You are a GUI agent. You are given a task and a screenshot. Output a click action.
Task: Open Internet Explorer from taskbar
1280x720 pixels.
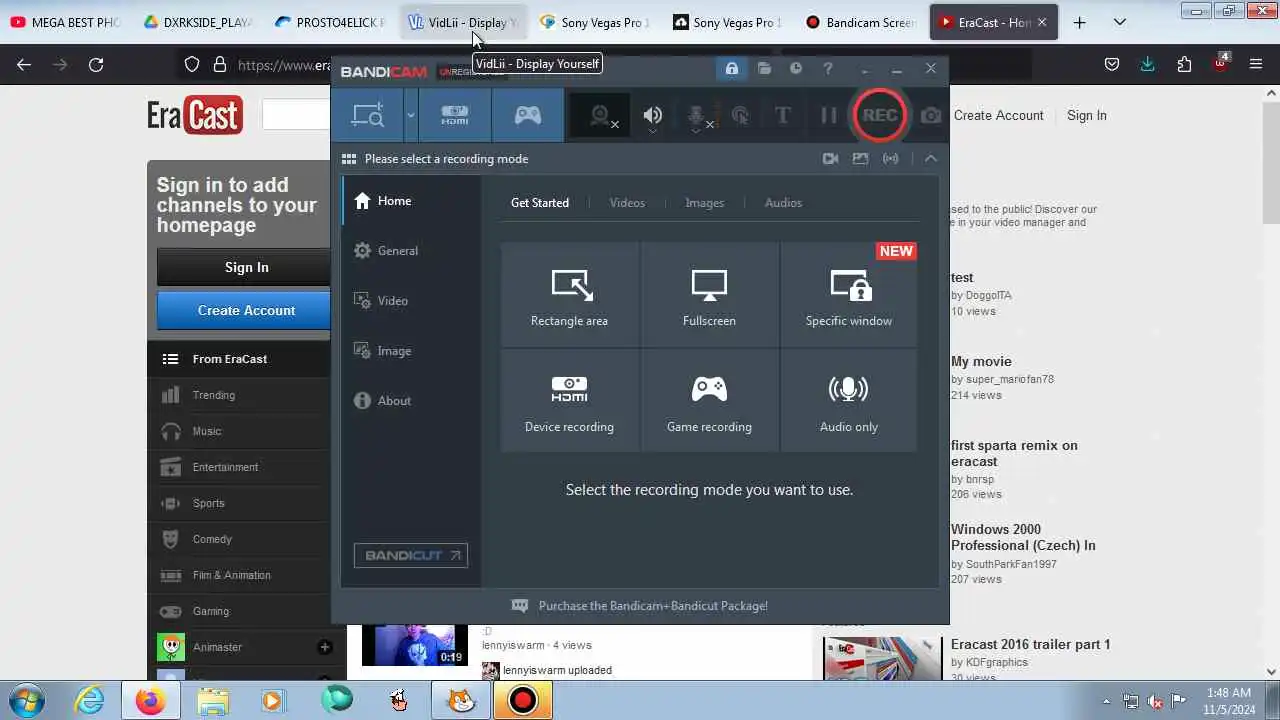tap(89, 700)
